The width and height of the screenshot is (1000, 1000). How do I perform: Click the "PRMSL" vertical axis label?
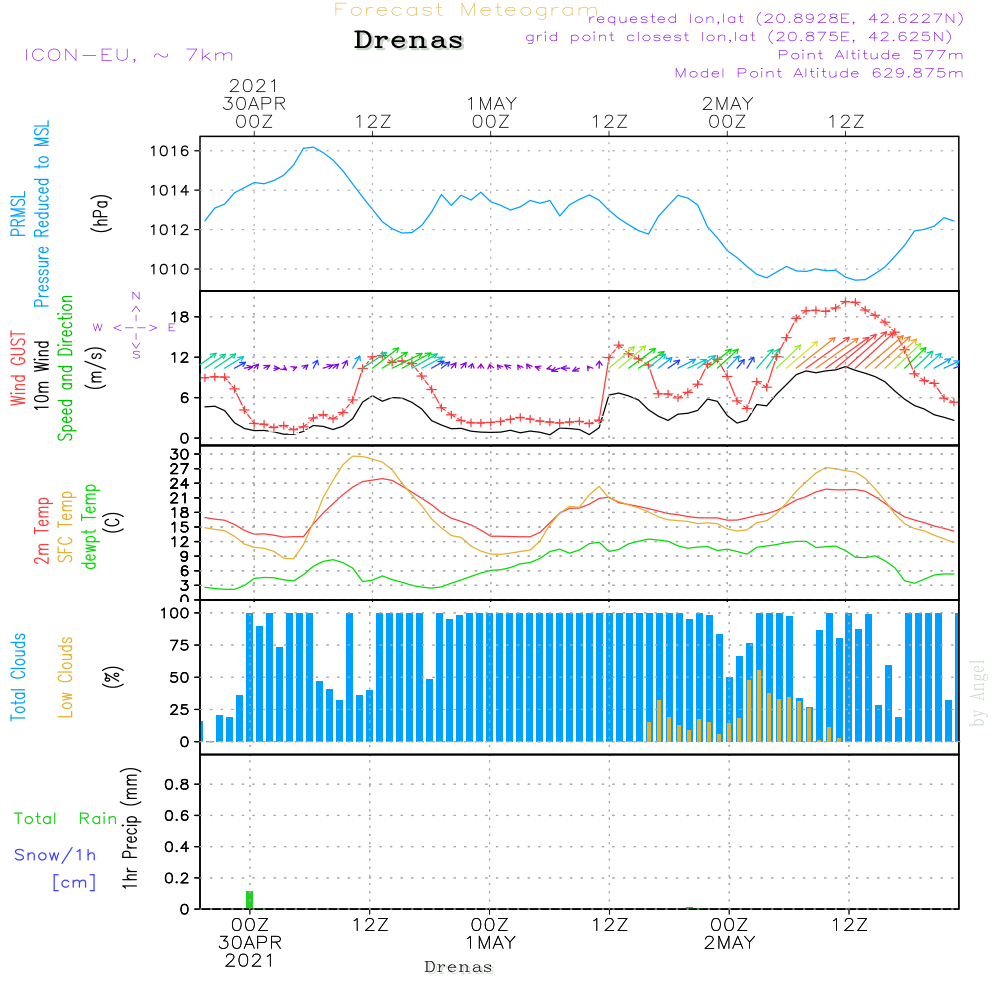coord(18,214)
